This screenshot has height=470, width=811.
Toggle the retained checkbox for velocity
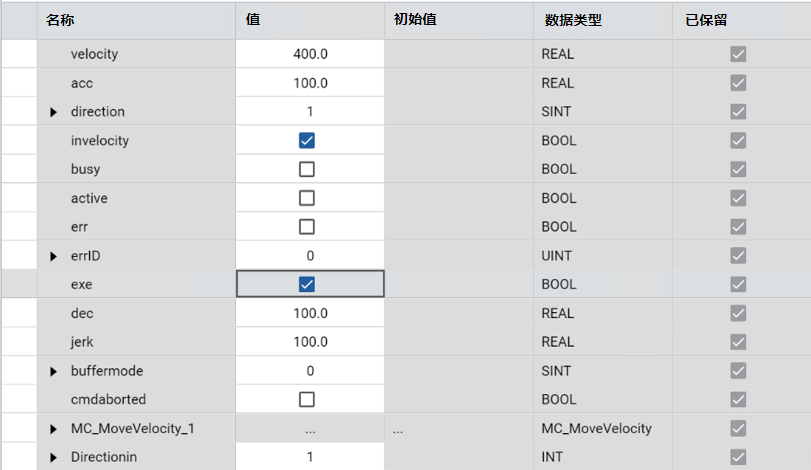pos(738,54)
